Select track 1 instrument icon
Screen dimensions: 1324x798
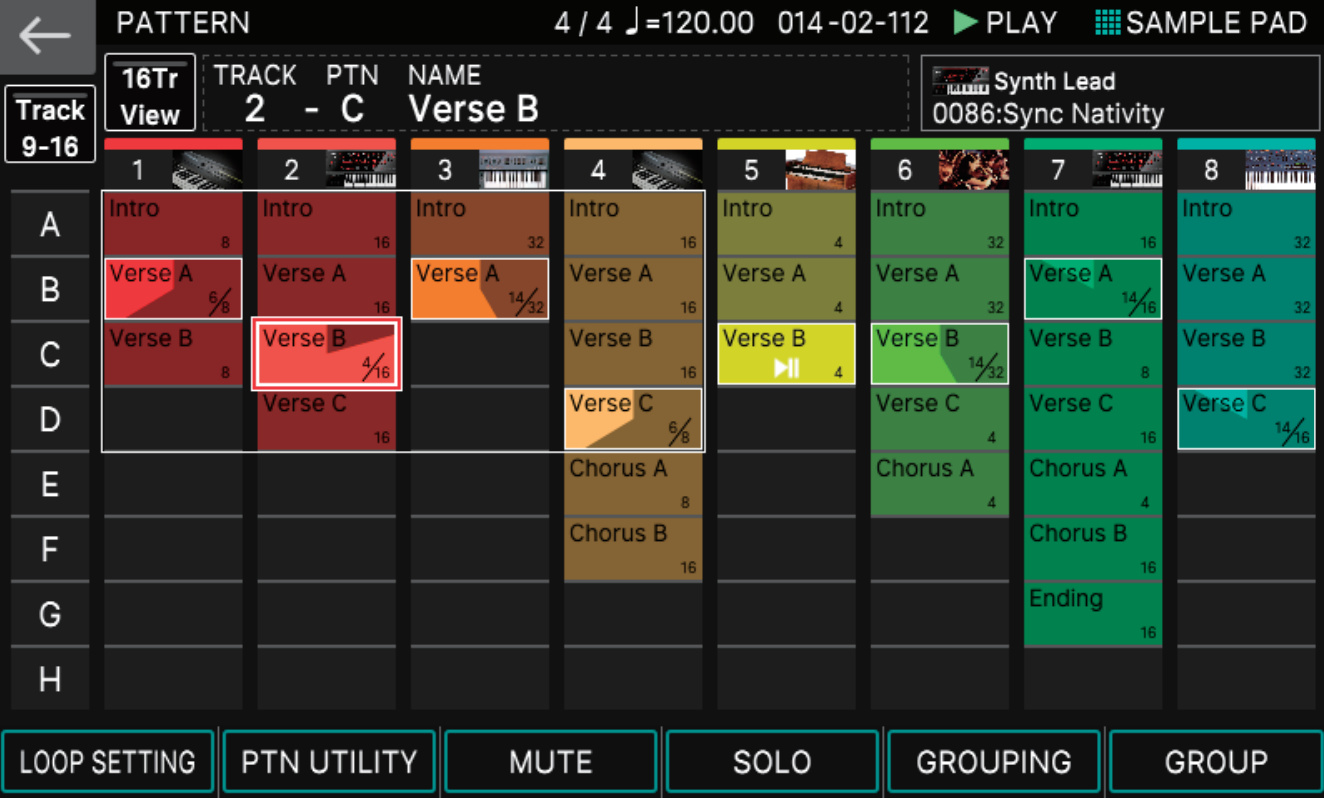207,170
